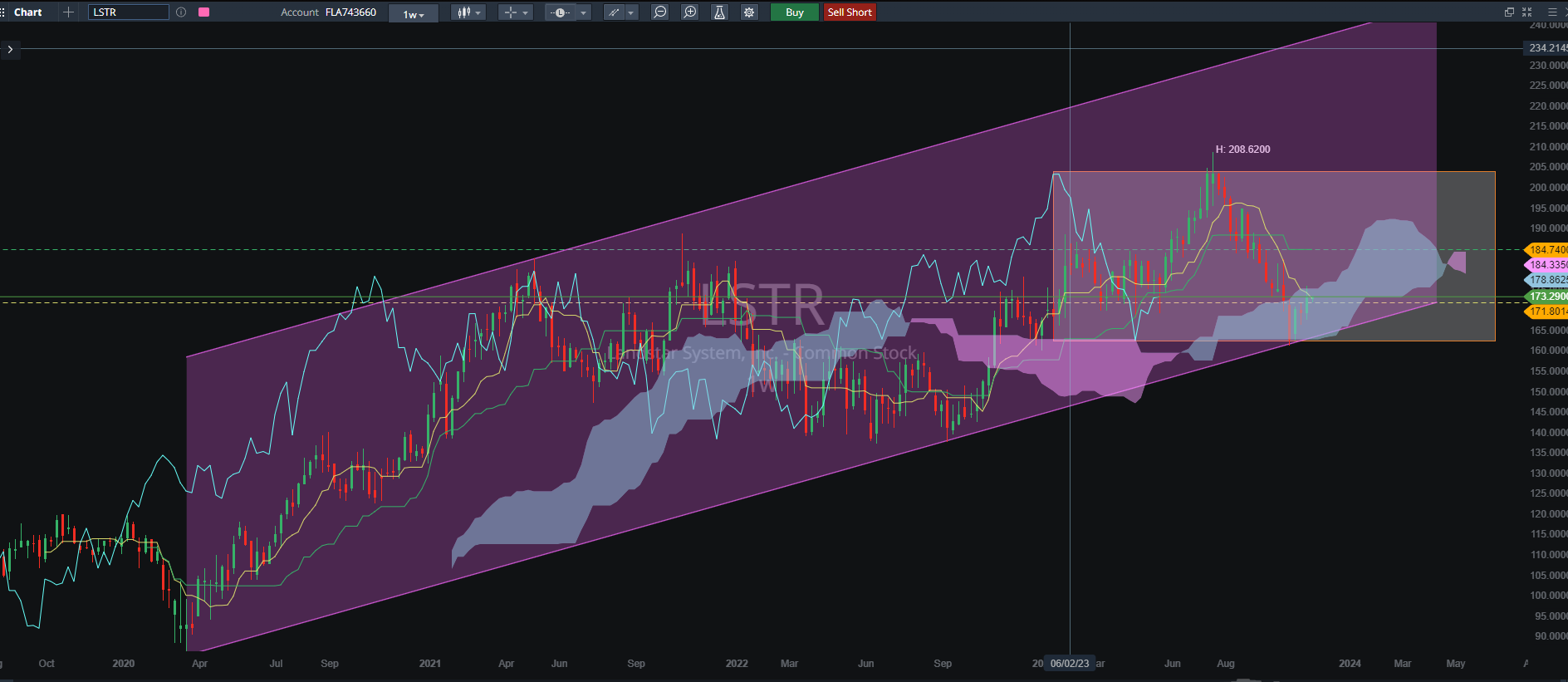This screenshot has height=682, width=1568.
Task: Click the zoom out magnifier icon
Action: point(659,12)
